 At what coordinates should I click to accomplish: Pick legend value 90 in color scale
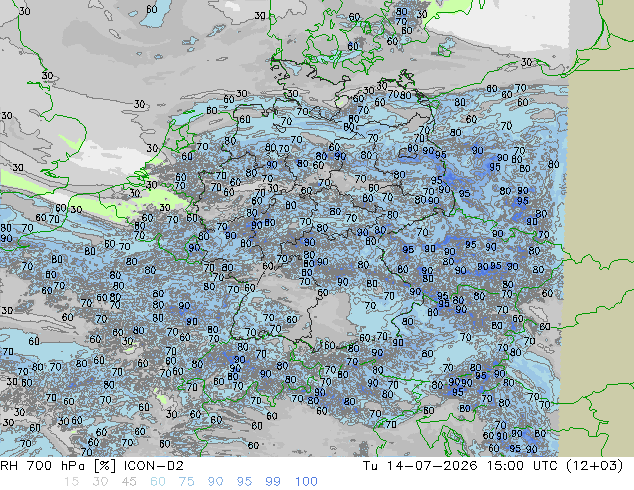pos(215,482)
